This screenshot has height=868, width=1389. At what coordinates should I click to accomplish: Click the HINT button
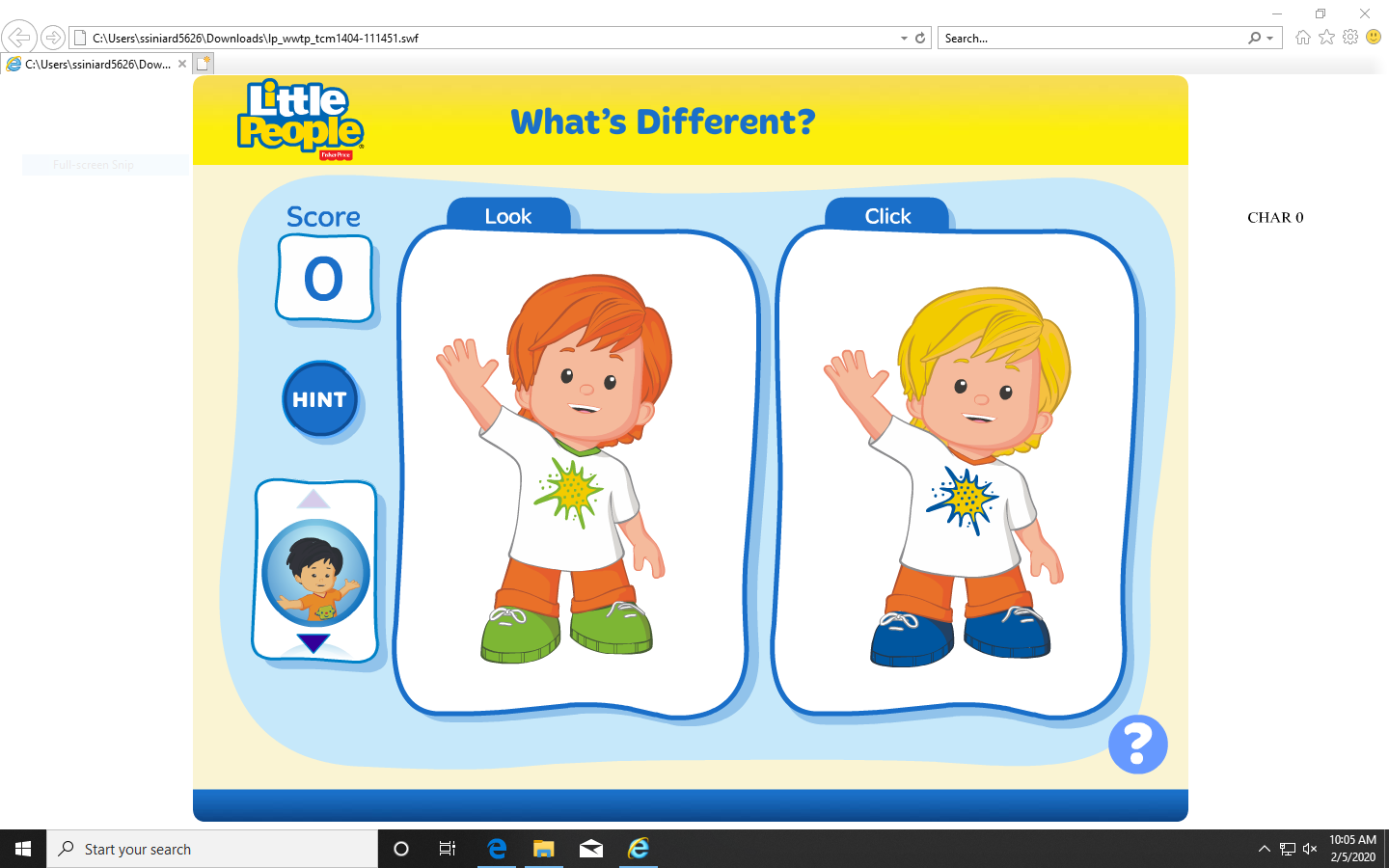pos(319,399)
